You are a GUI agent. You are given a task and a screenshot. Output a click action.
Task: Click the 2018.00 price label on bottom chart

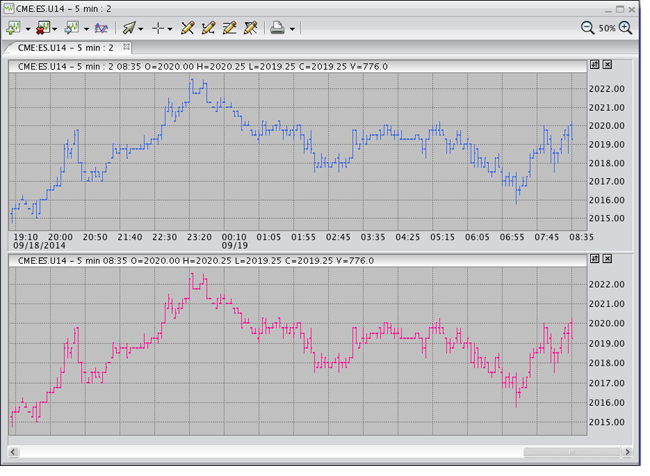[x=607, y=363]
